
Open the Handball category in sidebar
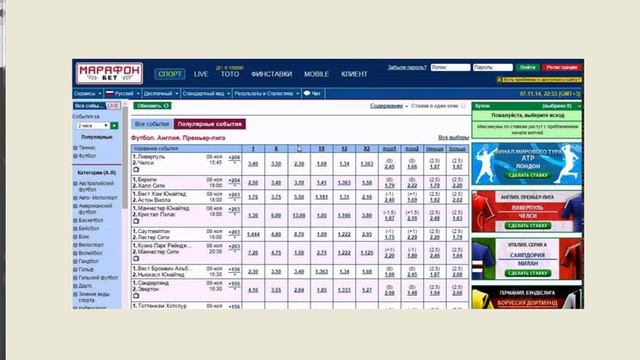[89, 261]
